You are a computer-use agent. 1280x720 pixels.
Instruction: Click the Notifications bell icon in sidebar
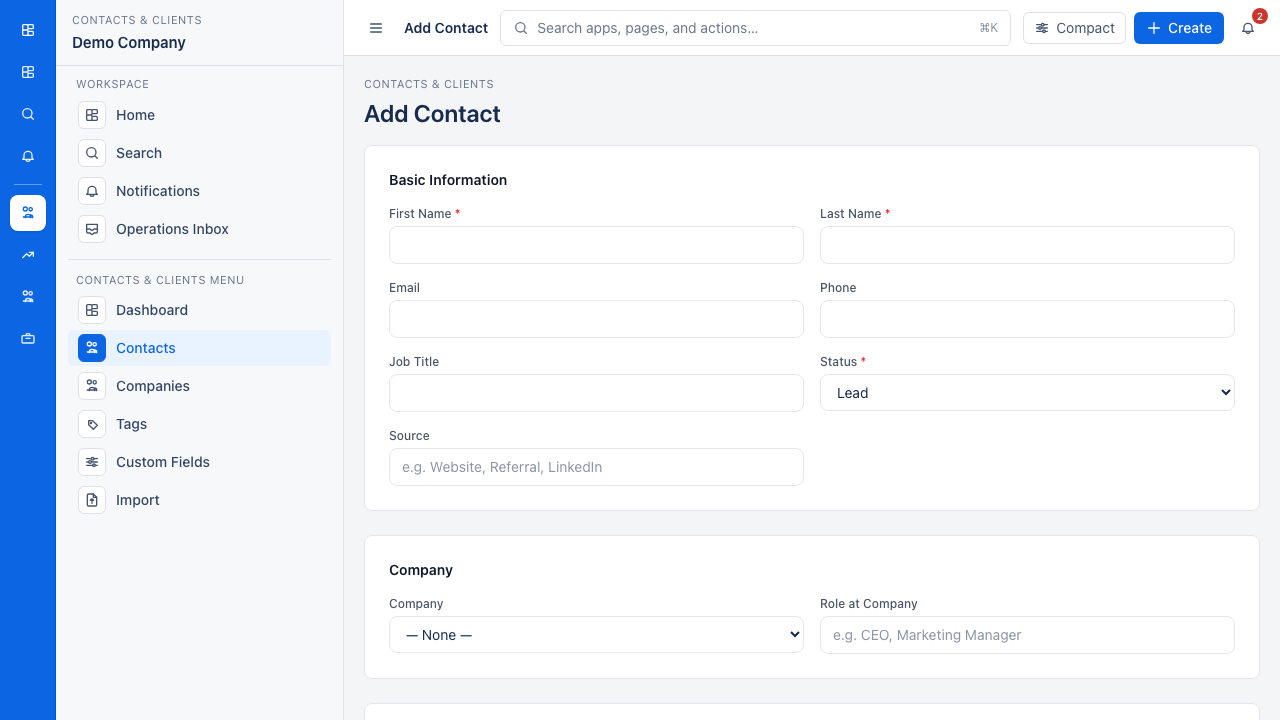[92, 191]
